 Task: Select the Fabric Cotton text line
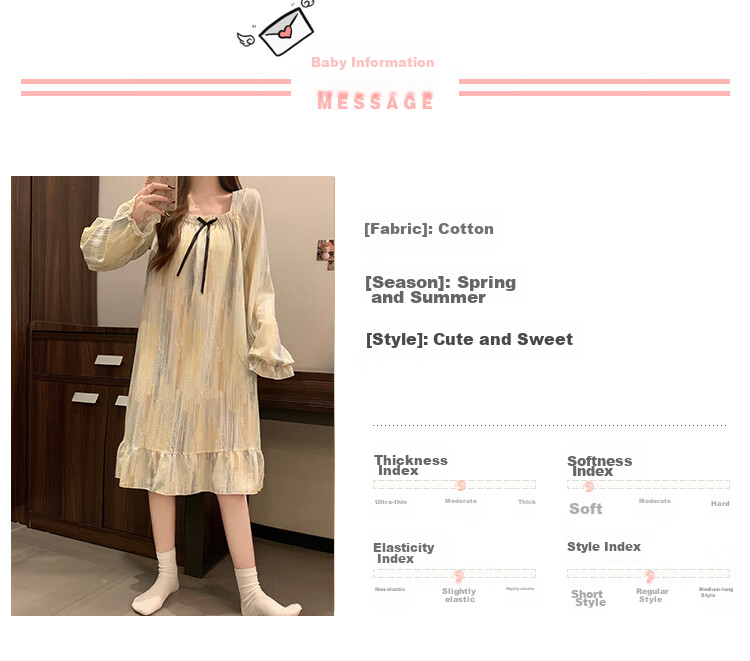pos(429,229)
